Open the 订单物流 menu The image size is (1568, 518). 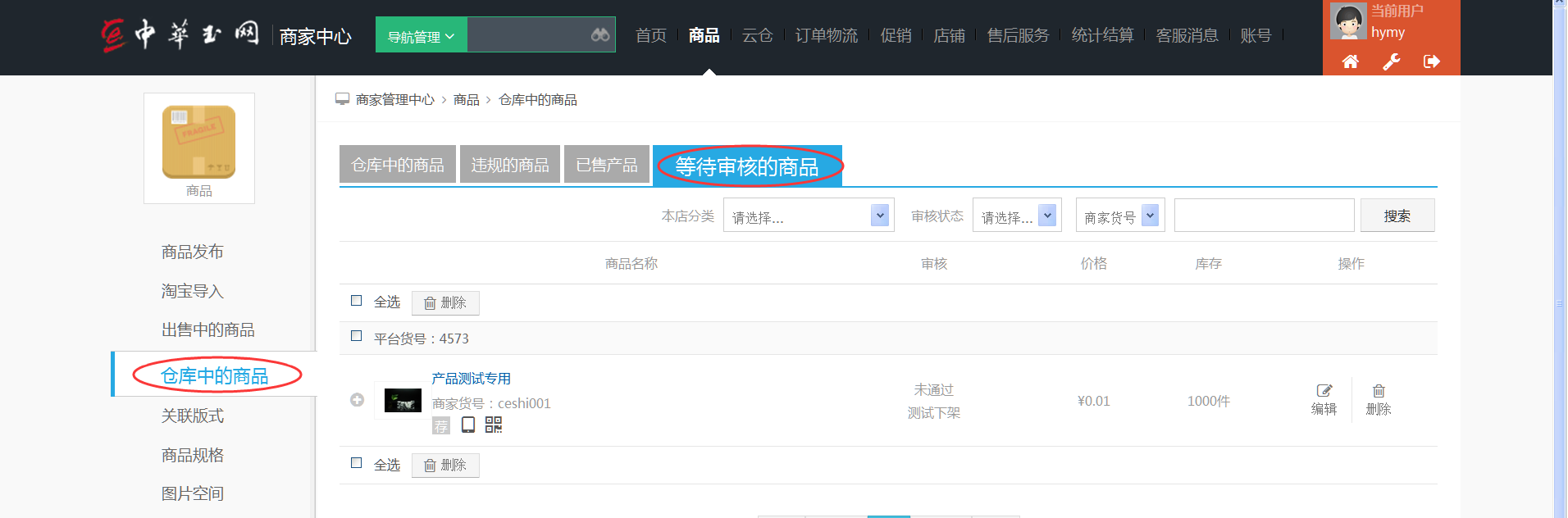pos(827,35)
